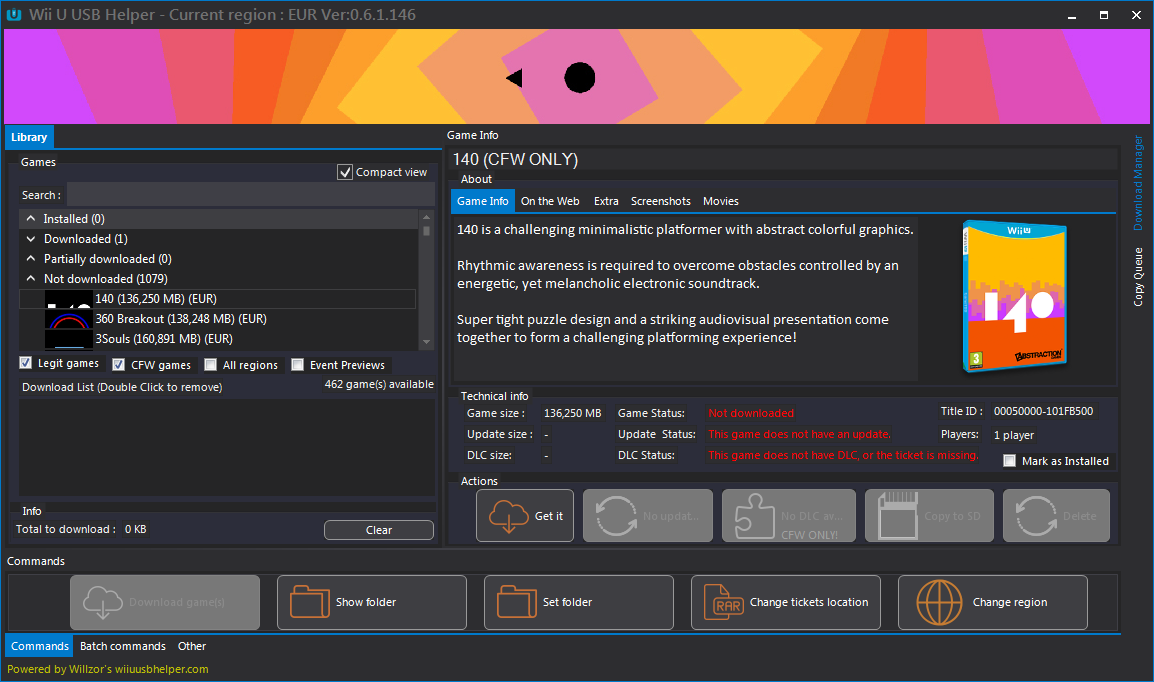Click the Show folder icon
Screen dimensions: 1154x682
309,601
